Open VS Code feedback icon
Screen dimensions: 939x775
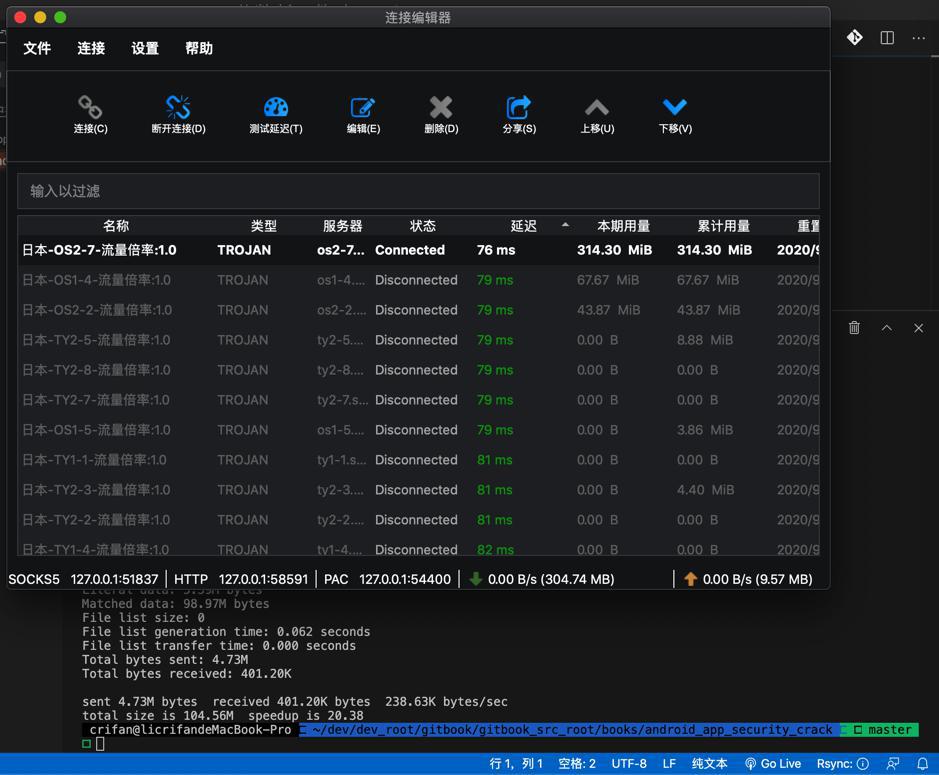(x=893, y=764)
